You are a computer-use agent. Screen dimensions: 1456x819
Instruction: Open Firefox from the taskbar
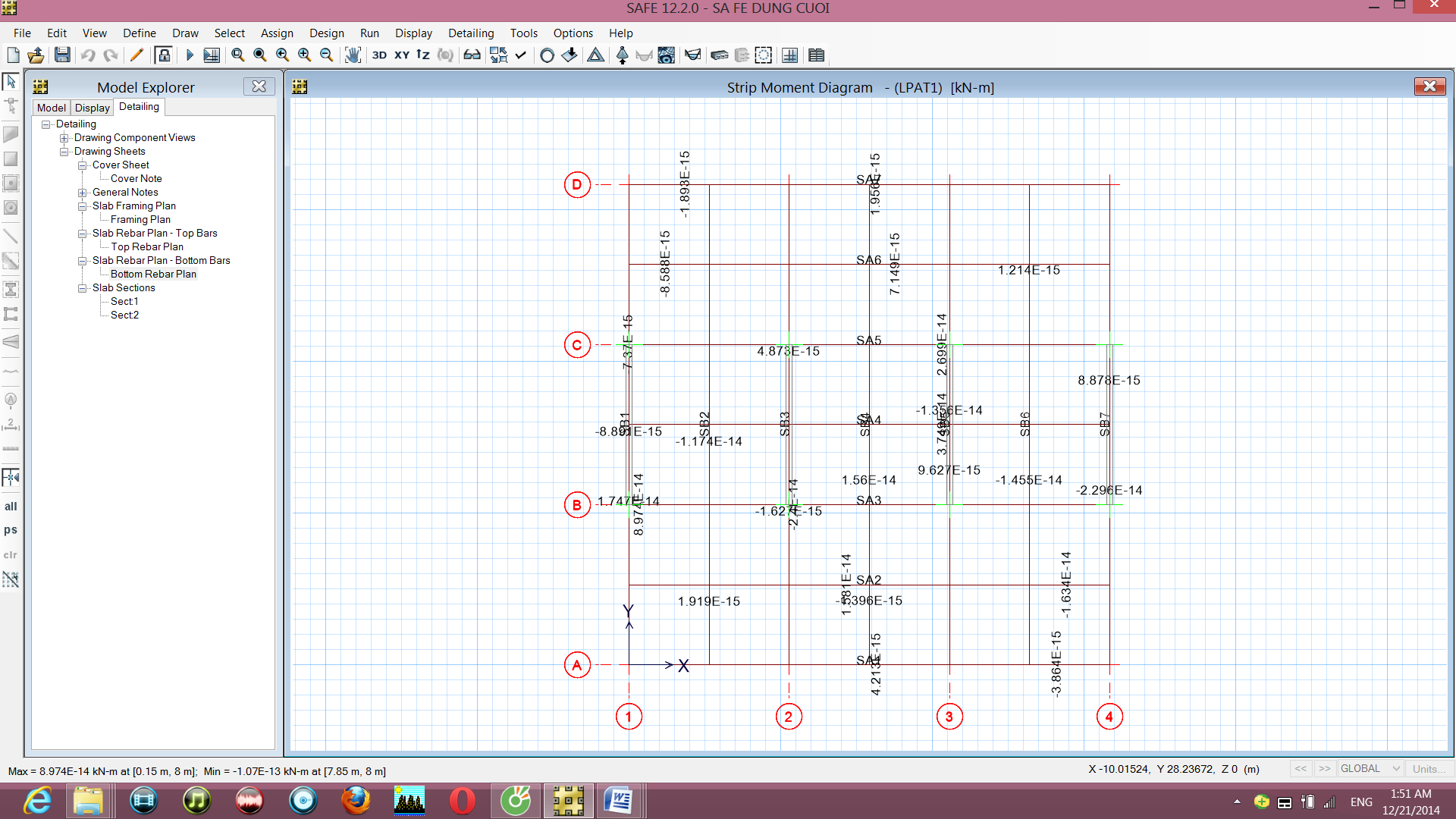point(355,801)
